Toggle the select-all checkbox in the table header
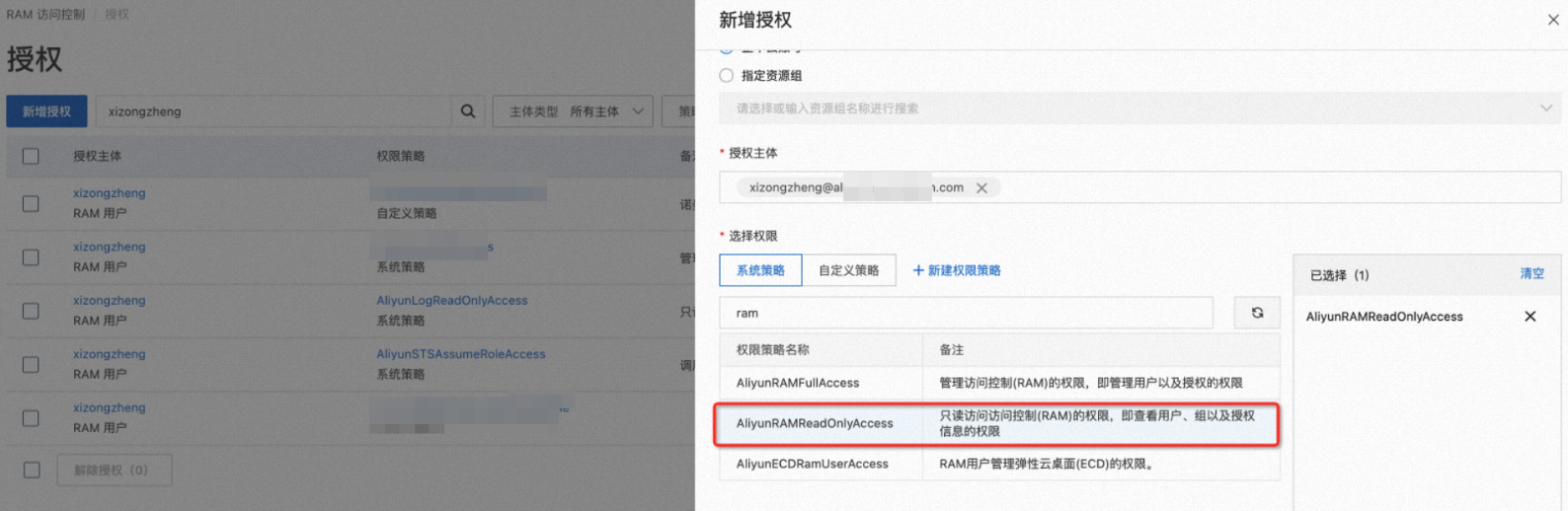 [x=31, y=156]
